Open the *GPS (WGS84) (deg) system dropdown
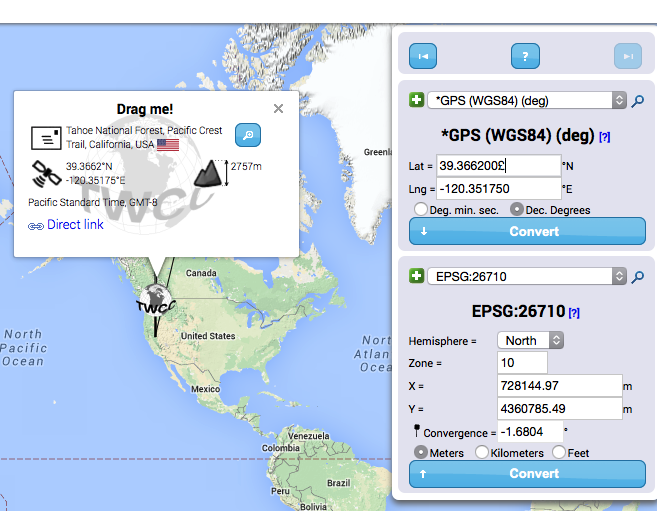 tap(526, 100)
